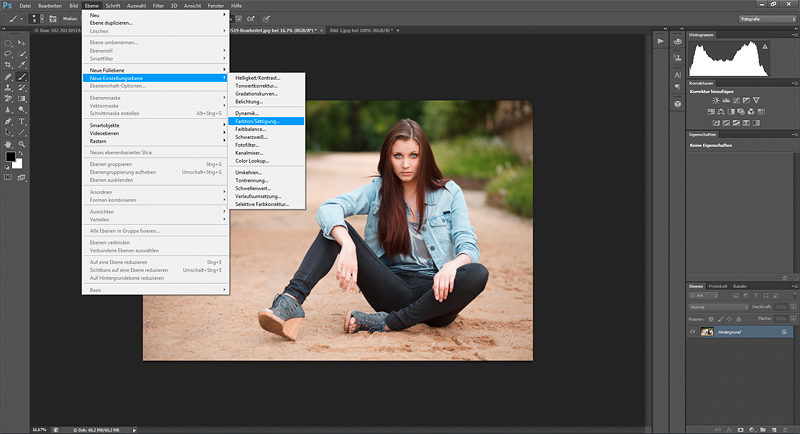
Task: Select the Gradient tool
Action: pos(21,99)
